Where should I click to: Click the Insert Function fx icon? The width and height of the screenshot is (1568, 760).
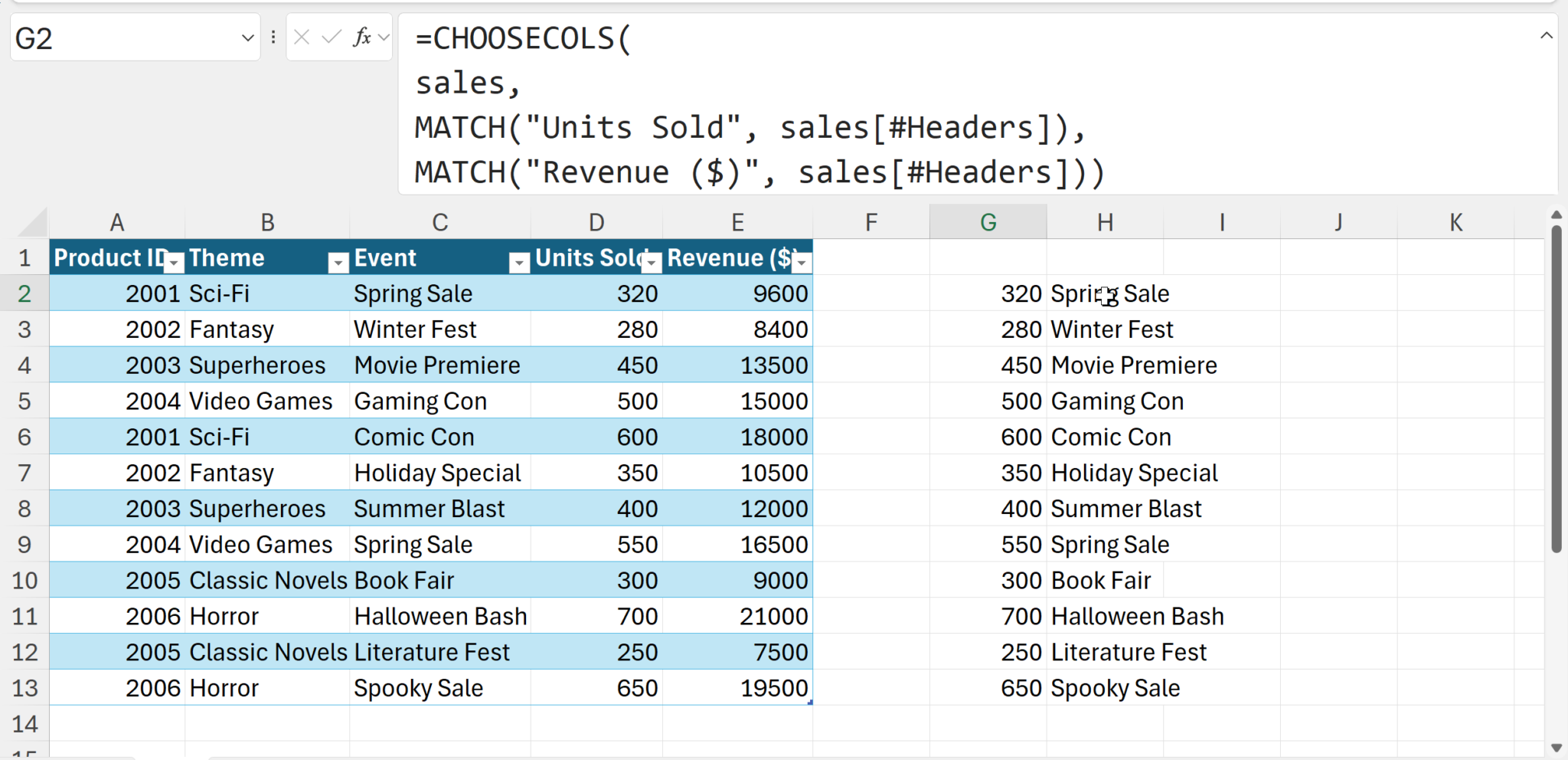coord(361,37)
